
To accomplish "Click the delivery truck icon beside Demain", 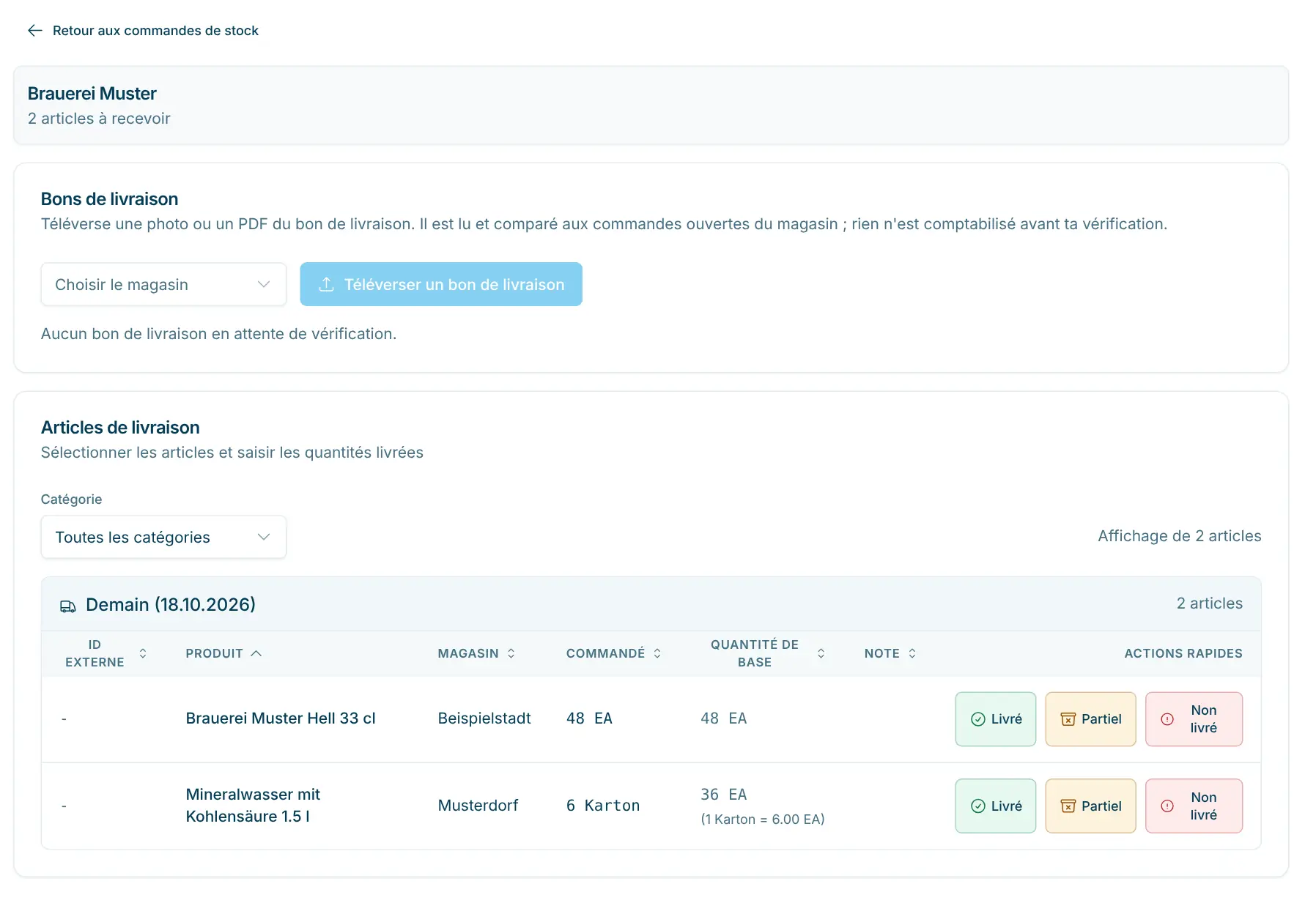I will 68,606.
